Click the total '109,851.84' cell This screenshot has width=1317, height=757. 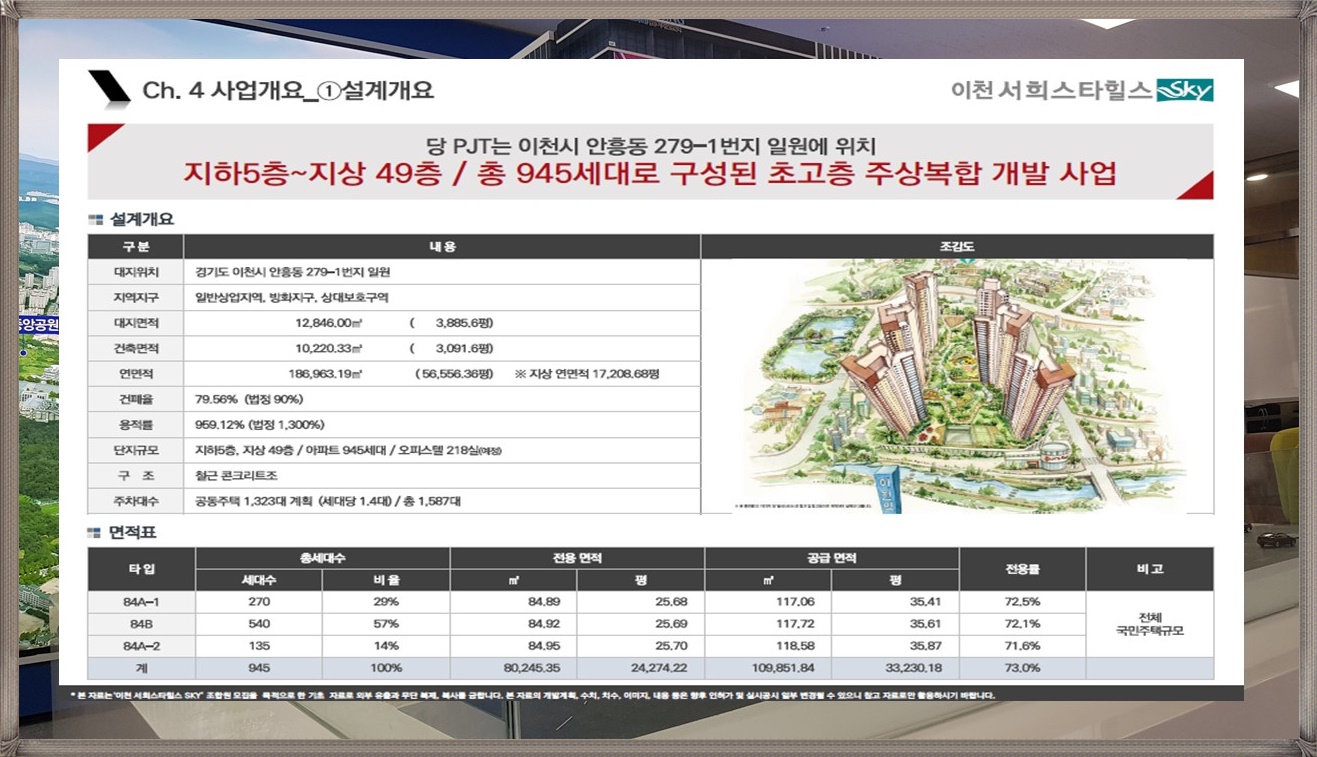coord(768,668)
